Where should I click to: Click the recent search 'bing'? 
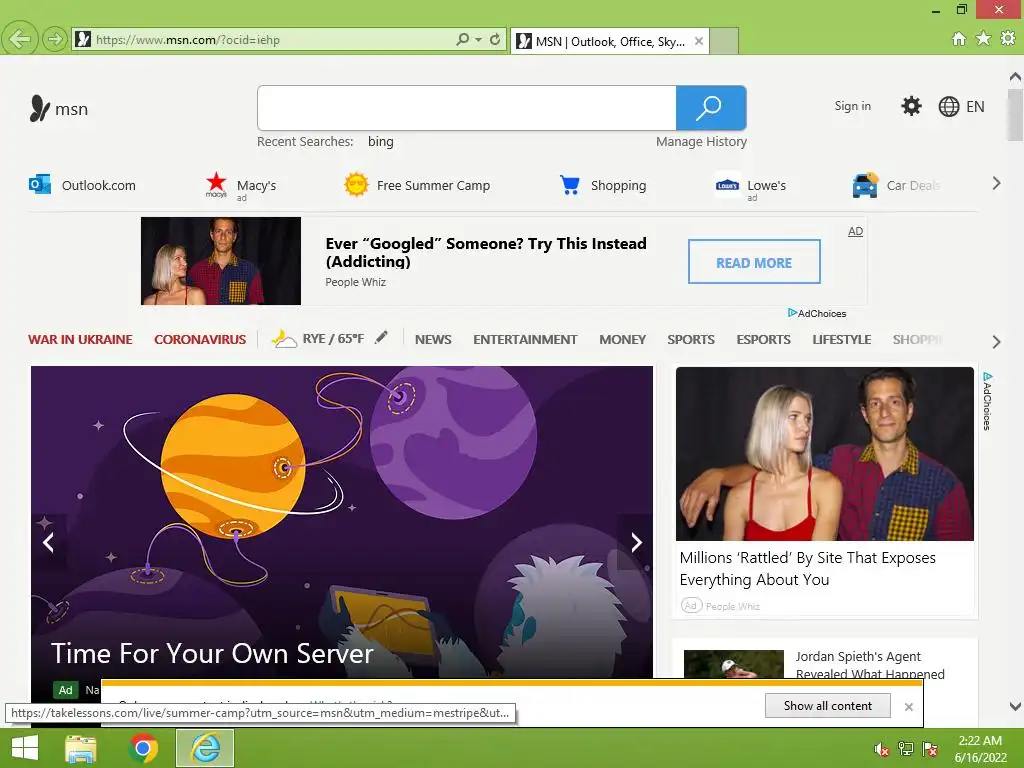381,142
